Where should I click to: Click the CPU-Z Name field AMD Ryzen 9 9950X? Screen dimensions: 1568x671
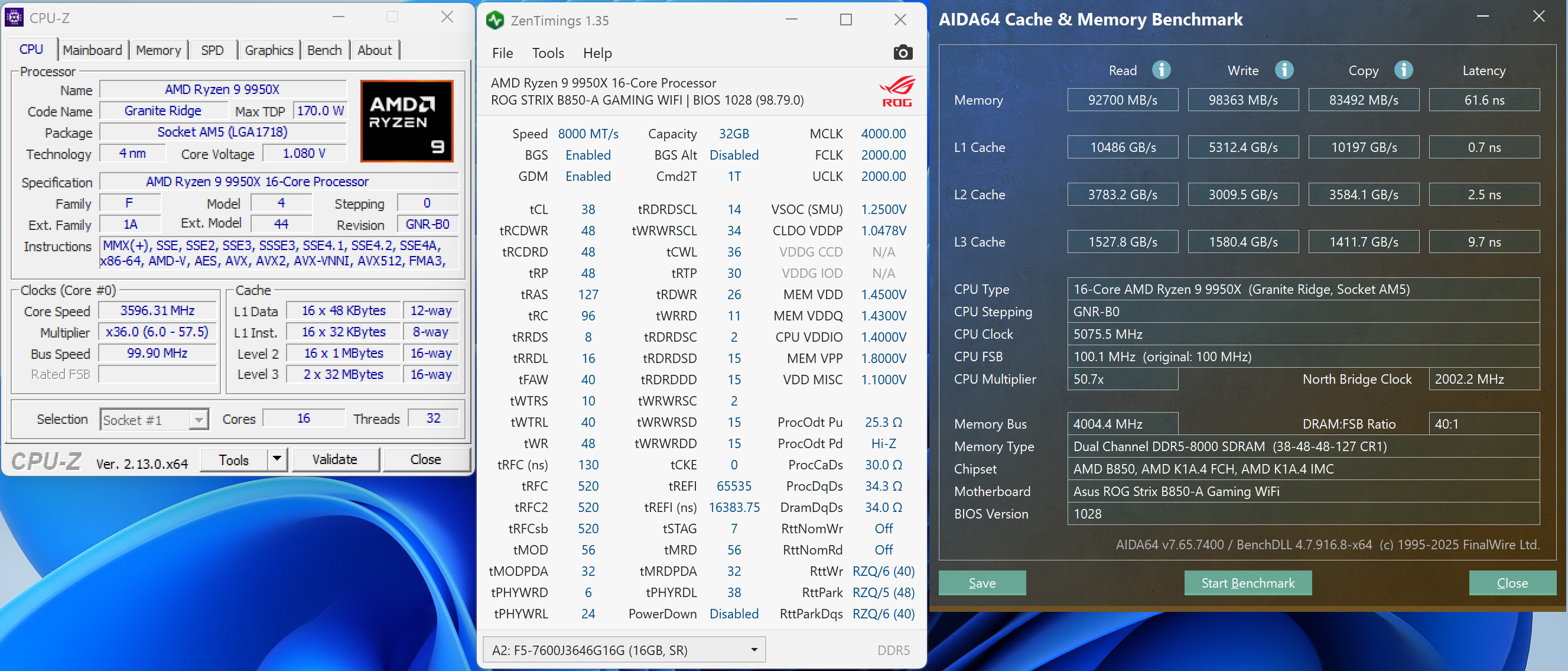[222, 89]
